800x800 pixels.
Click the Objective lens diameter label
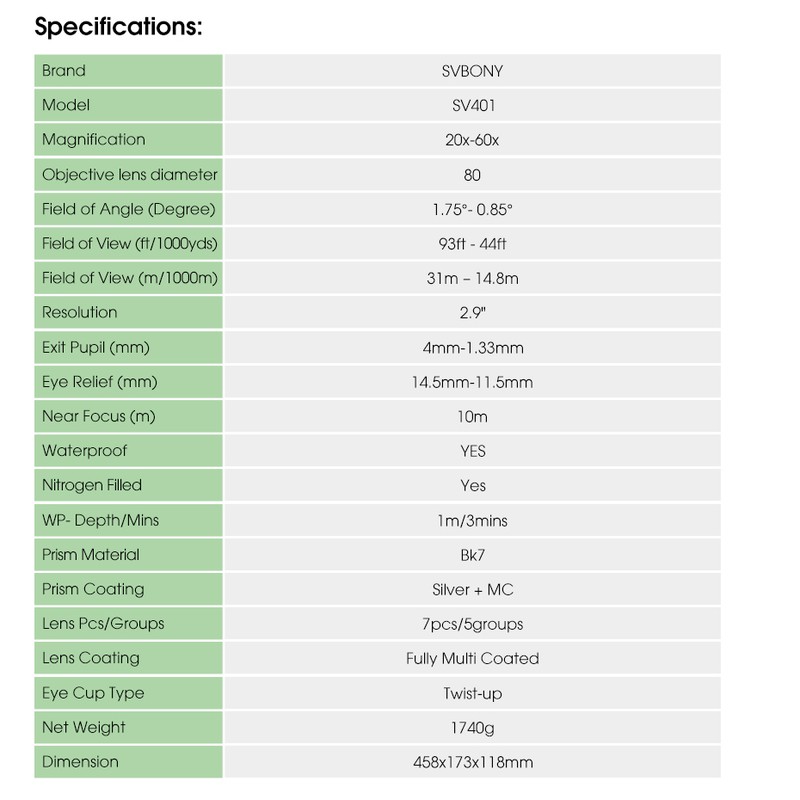[x=130, y=175]
